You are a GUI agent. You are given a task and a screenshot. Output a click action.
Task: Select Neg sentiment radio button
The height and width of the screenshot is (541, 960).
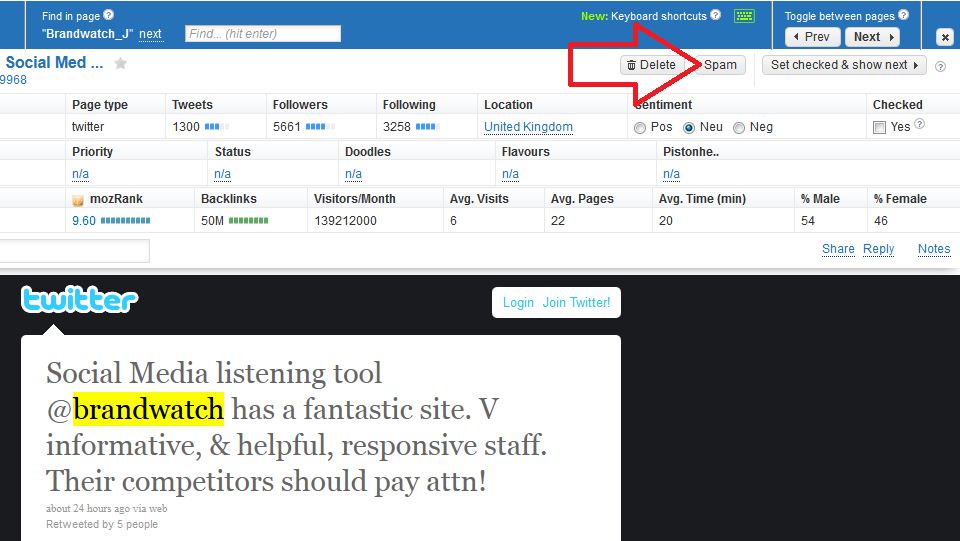[739, 128]
